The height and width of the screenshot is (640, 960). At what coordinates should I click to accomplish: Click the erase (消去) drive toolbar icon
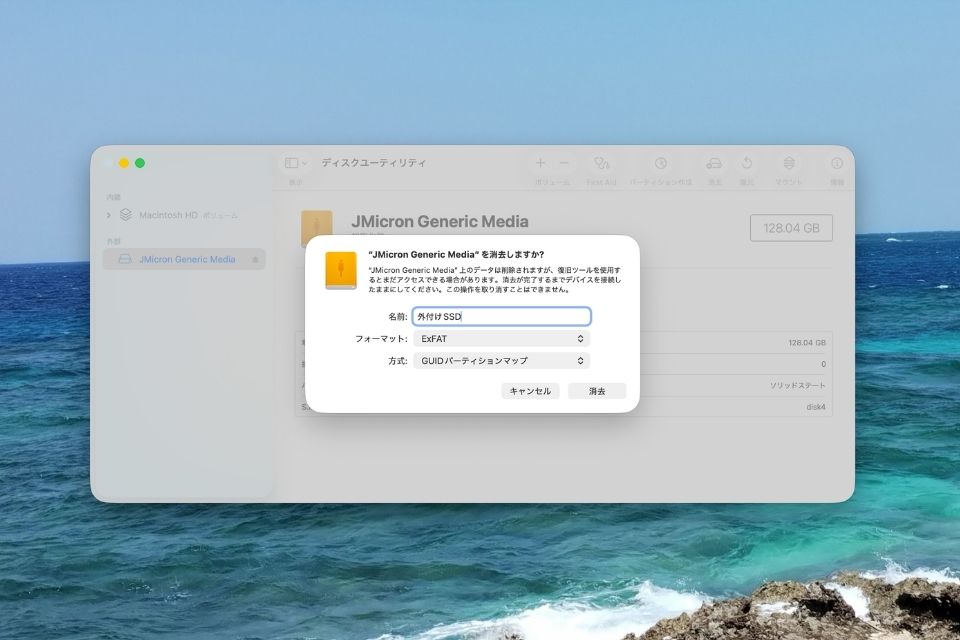pyautogui.click(x=714, y=163)
